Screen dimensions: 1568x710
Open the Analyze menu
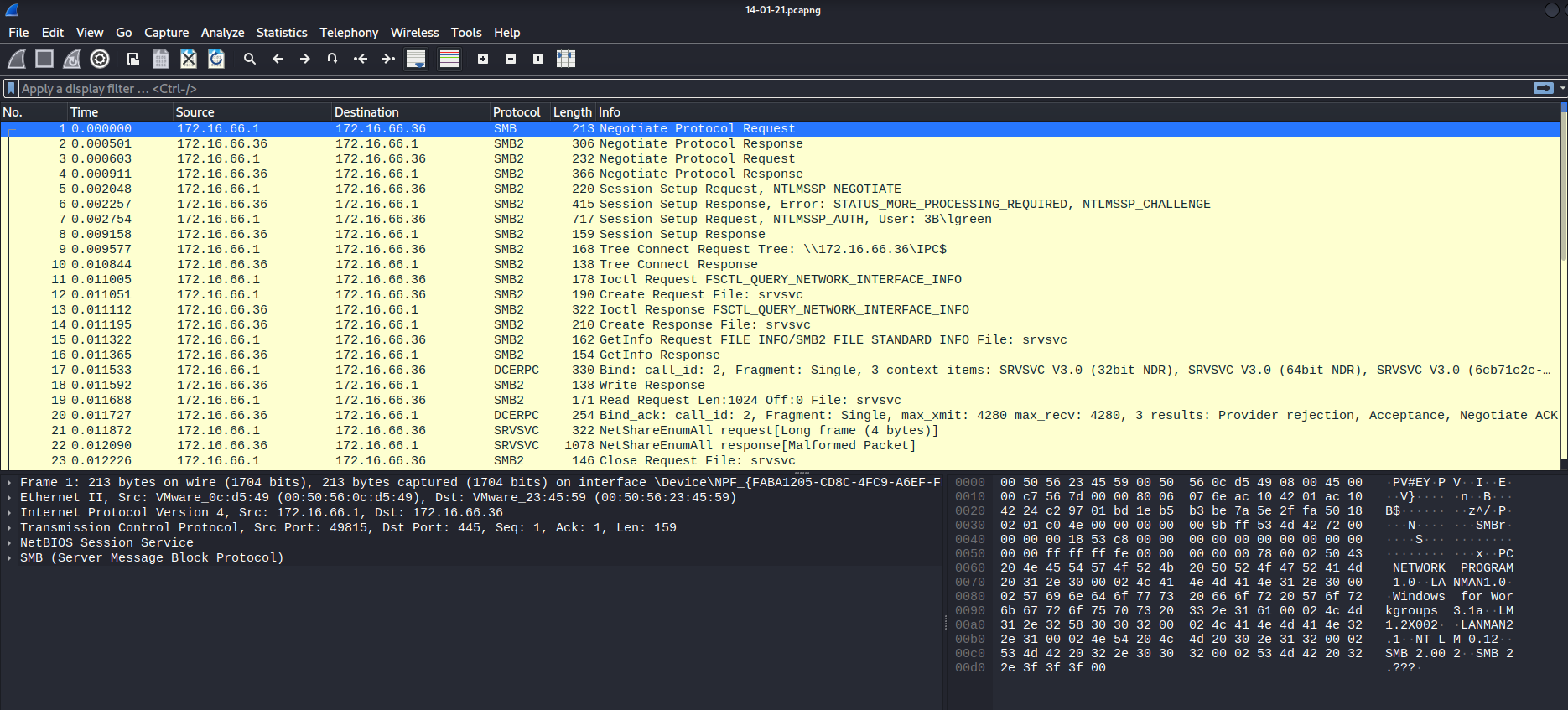(x=223, y=33)
